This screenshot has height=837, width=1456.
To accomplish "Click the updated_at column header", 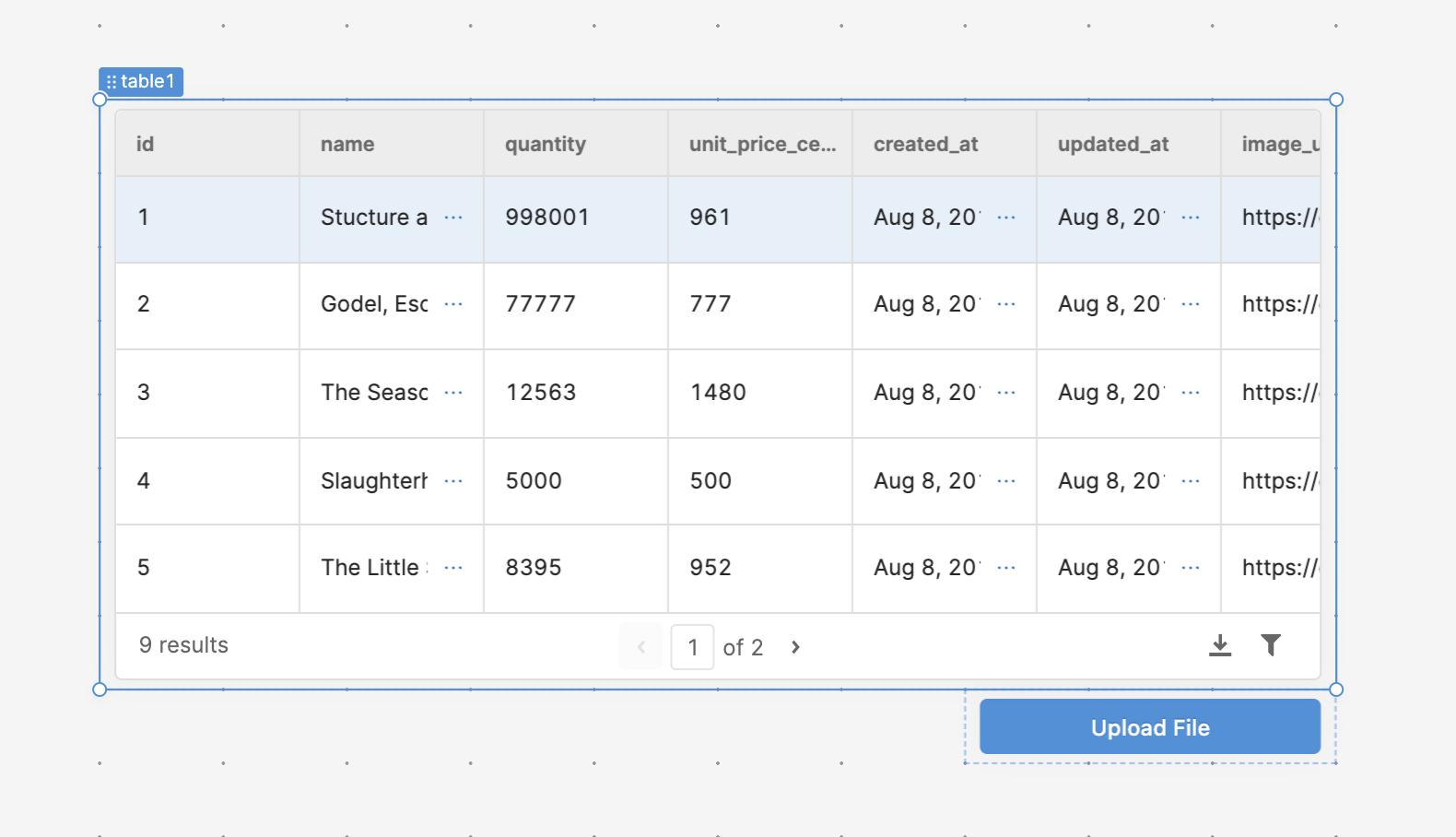I will [1113, 144].
